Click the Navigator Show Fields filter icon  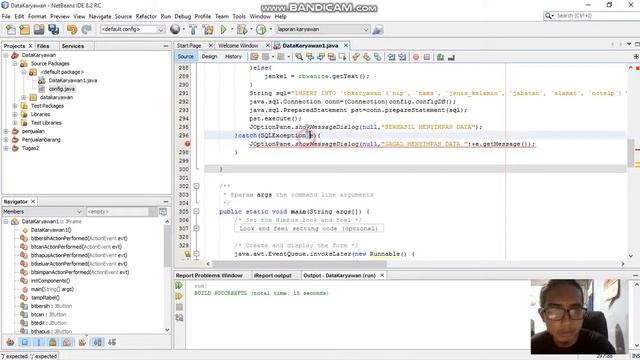pos(24,342)
